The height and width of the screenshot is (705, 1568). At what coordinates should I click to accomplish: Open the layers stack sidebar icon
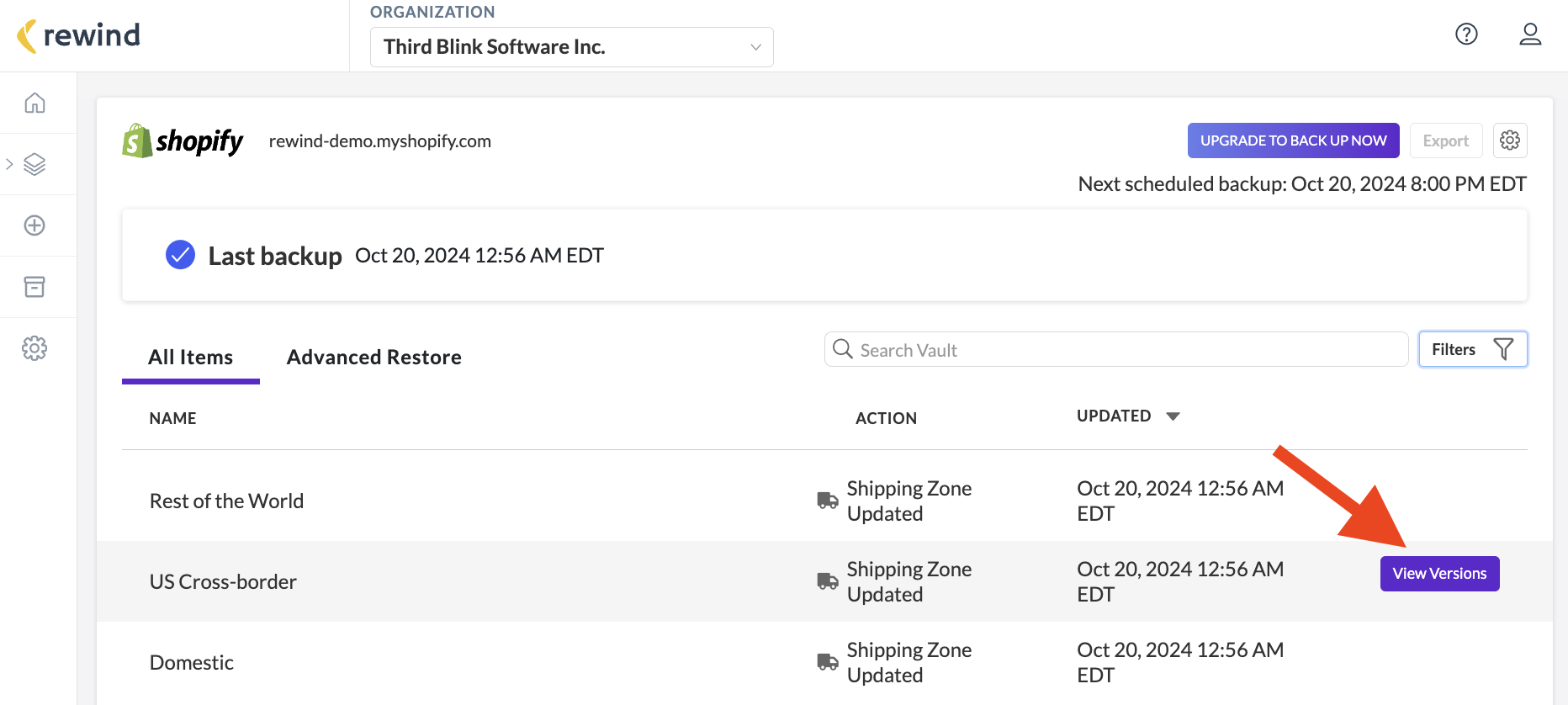(x=34, y=164)
